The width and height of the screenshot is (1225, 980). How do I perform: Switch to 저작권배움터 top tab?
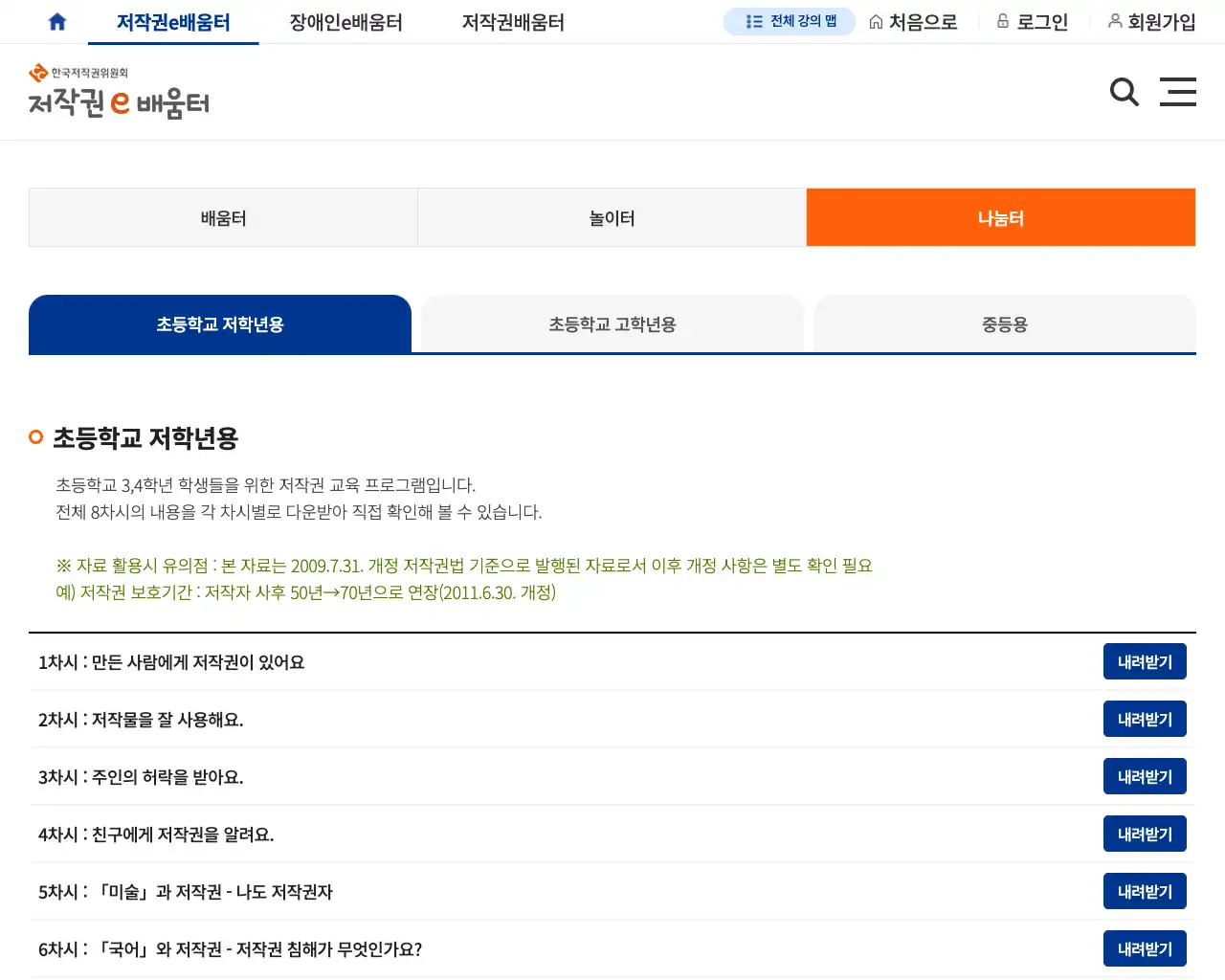coord(513,22)
